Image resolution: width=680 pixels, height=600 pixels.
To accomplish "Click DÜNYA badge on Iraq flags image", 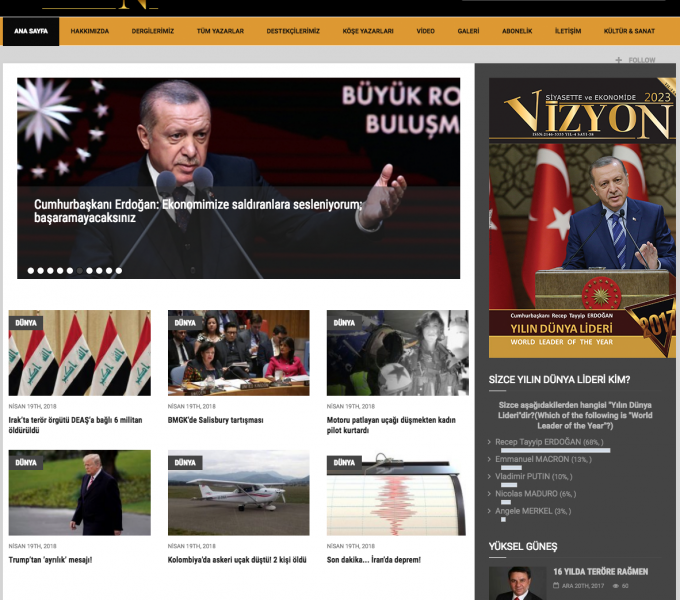I will (x=26, y=323).
